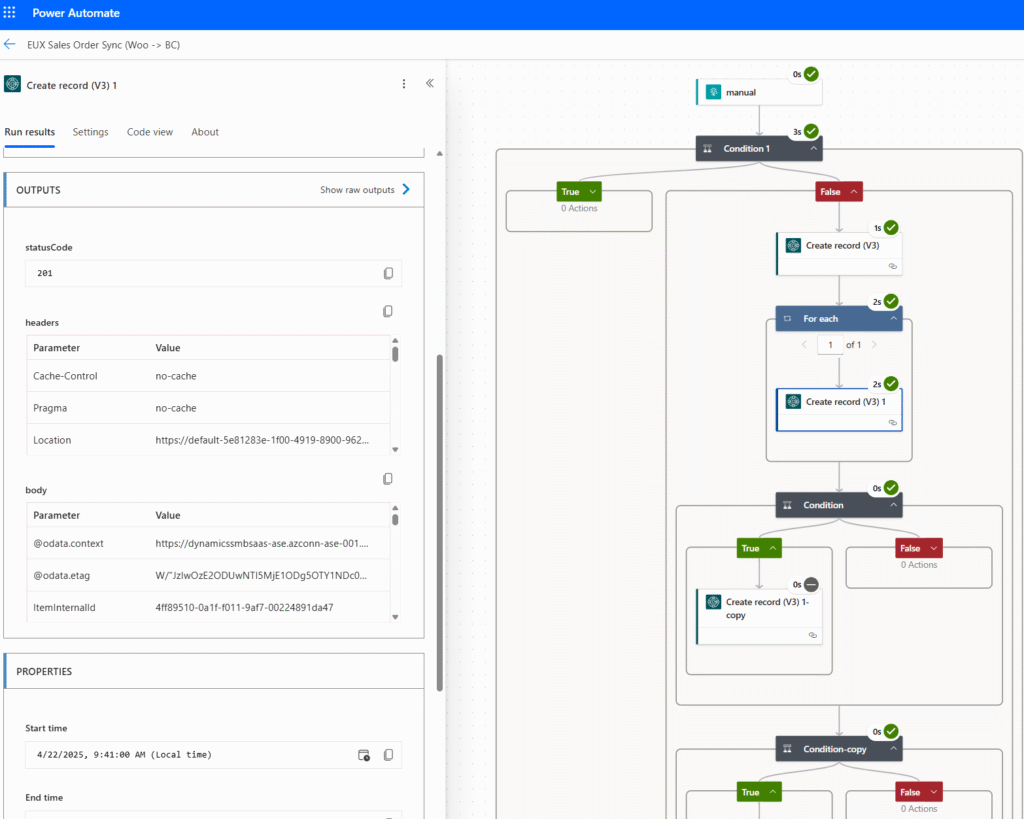Click the Create record (V3) connector icon
This screenshot has width=1024, height=819.
[x=793, y=246]
